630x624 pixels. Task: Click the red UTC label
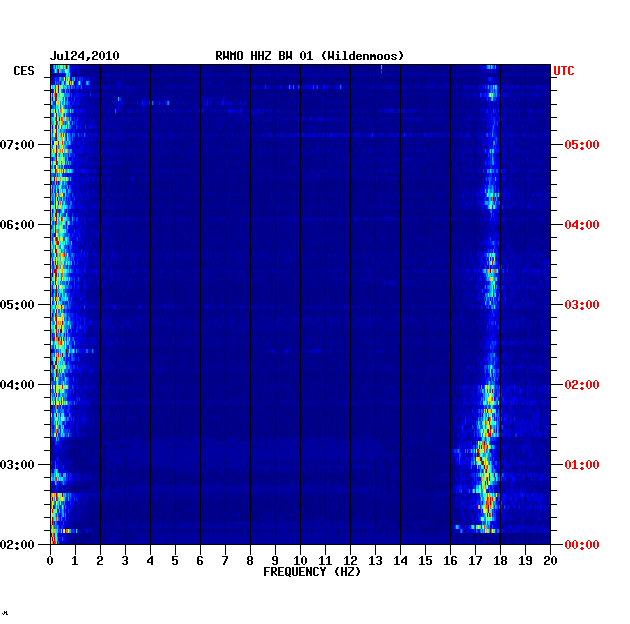[x=564, y=71]
